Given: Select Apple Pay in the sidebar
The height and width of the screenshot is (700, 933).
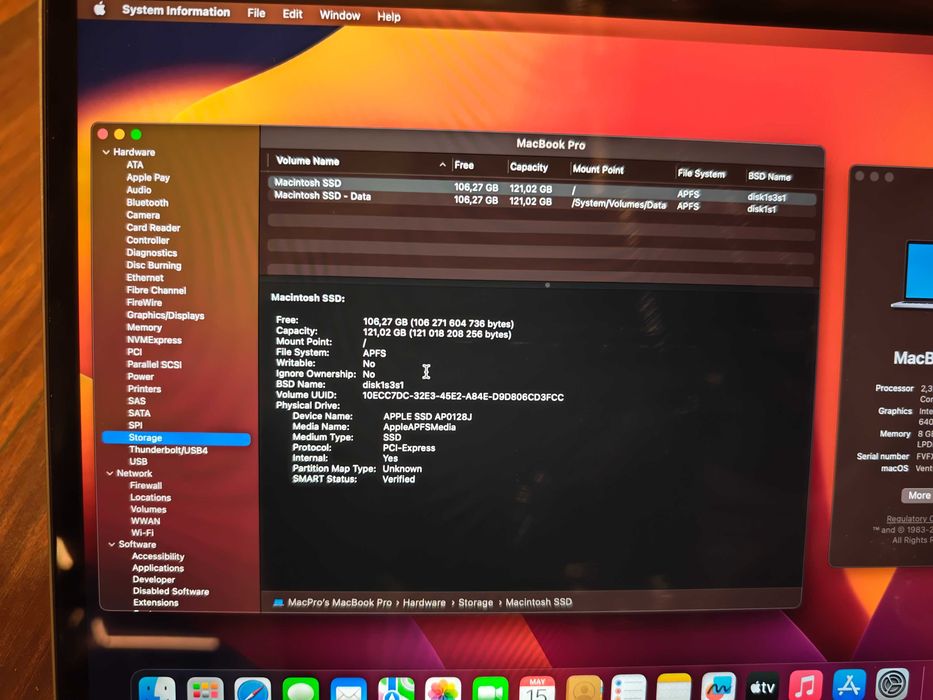Looking at the screenshot, I should (148, 177).
